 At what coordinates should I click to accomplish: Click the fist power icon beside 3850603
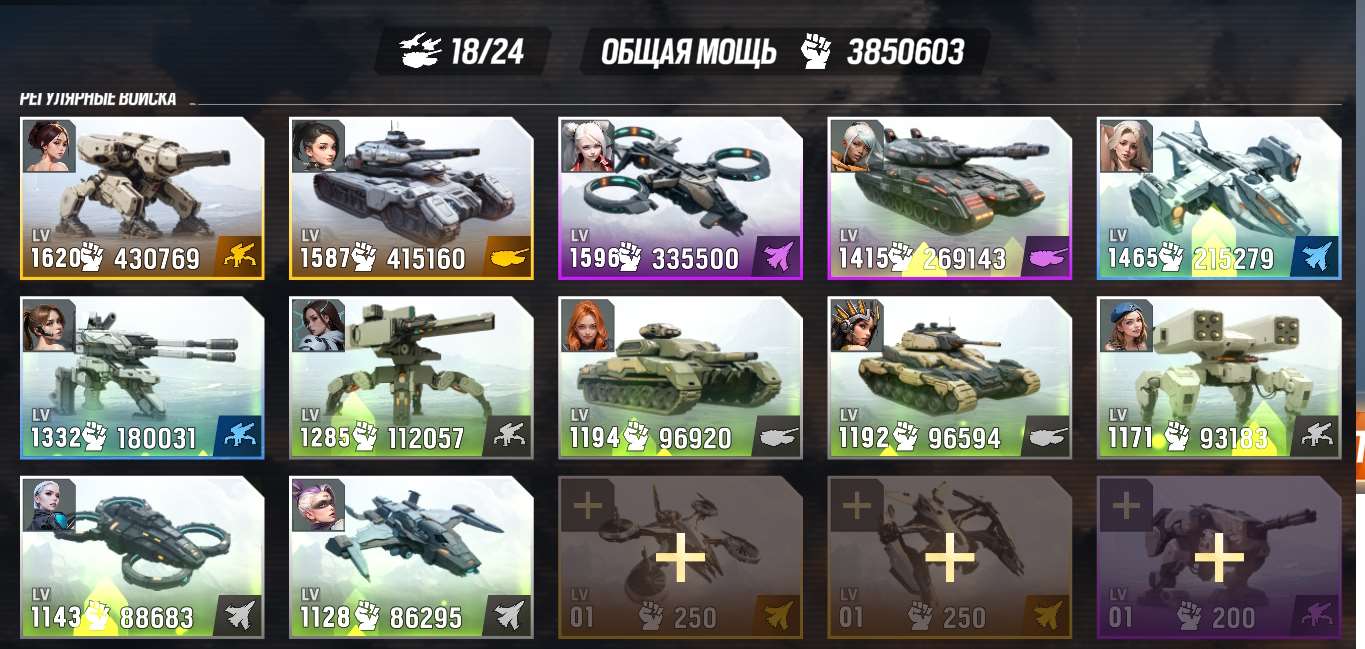point(816,52)
